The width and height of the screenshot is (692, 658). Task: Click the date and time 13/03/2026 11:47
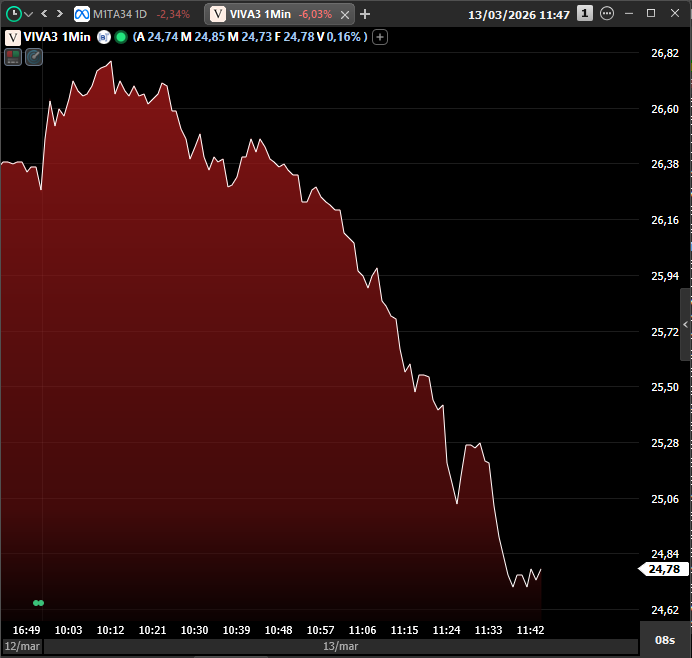point(519,15)
